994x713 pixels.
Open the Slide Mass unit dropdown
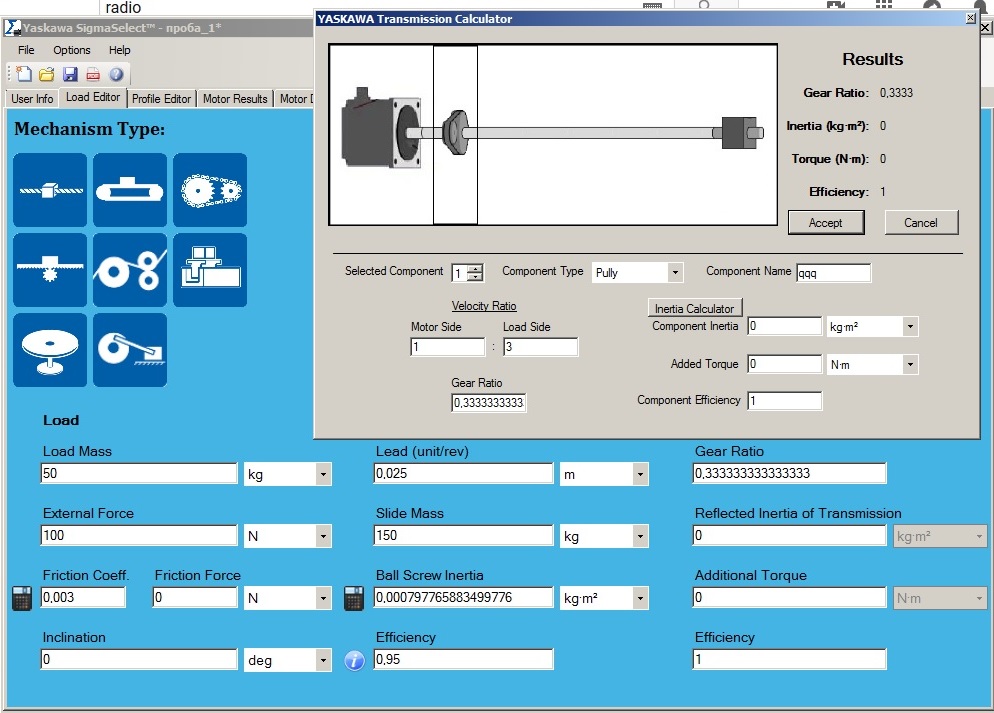[640, 536]
